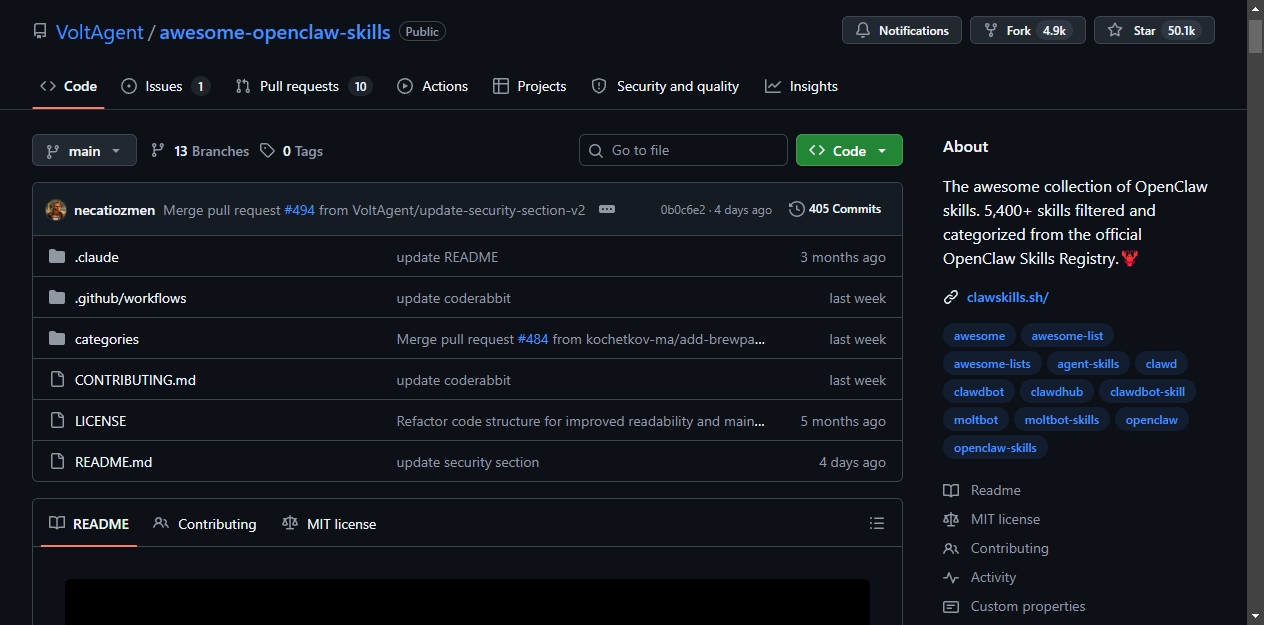
Task: Open the categories folder name
Action: (107, 339)
